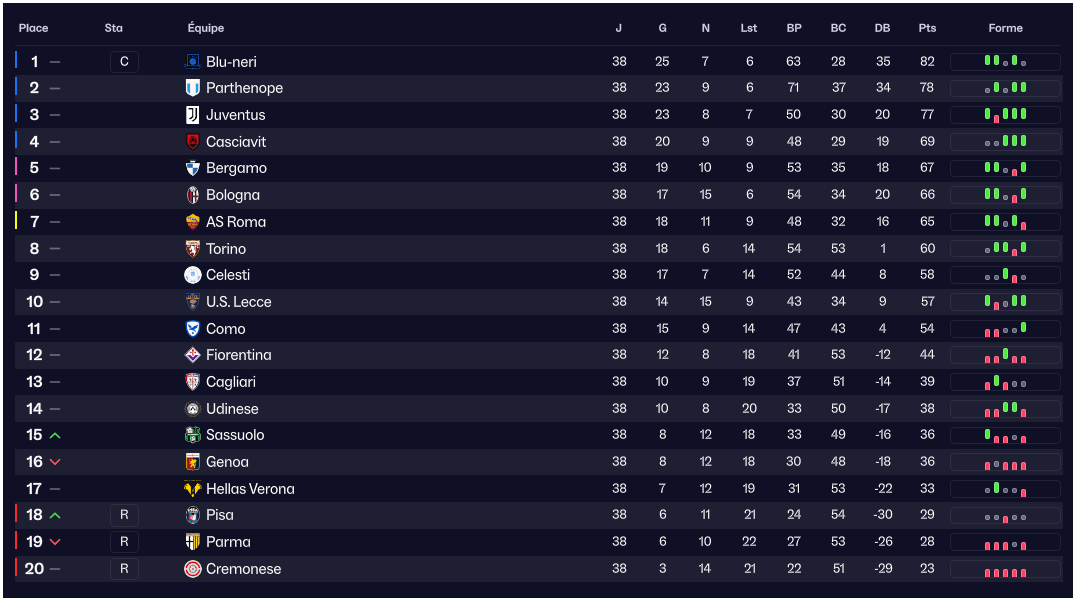The width and height of the screenshot is (1076, 600).
Task: Click the Juventus club crest icon
Action: [193, 115]
